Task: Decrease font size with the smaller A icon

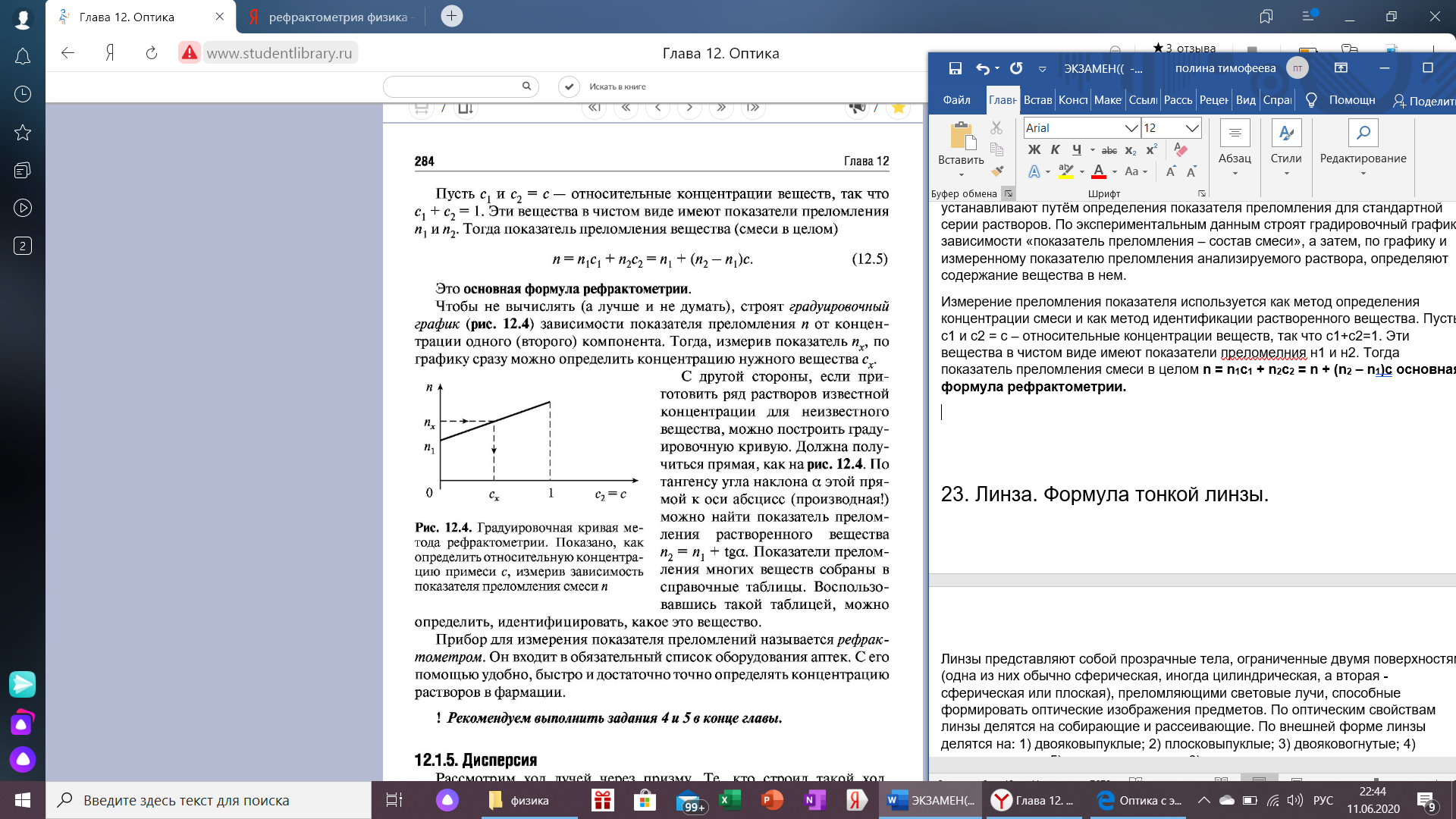Action: [x=1191, y=171]
